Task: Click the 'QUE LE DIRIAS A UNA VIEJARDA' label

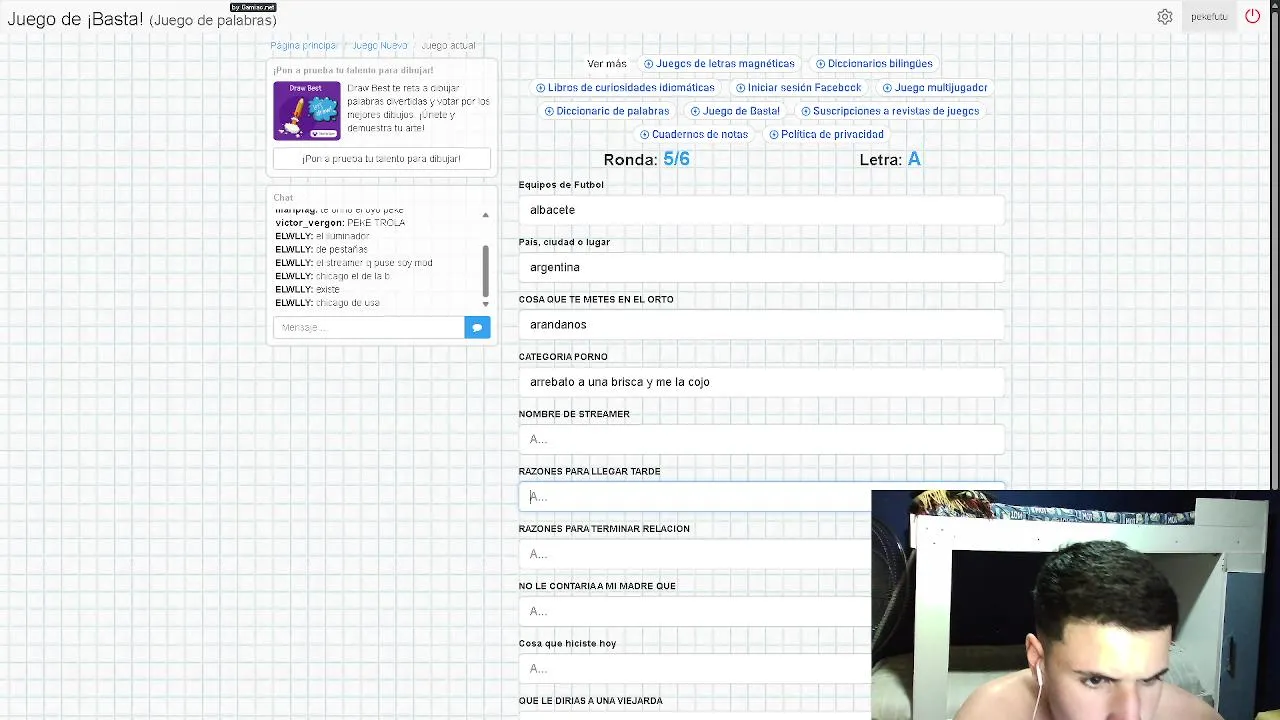Action: 591,701
